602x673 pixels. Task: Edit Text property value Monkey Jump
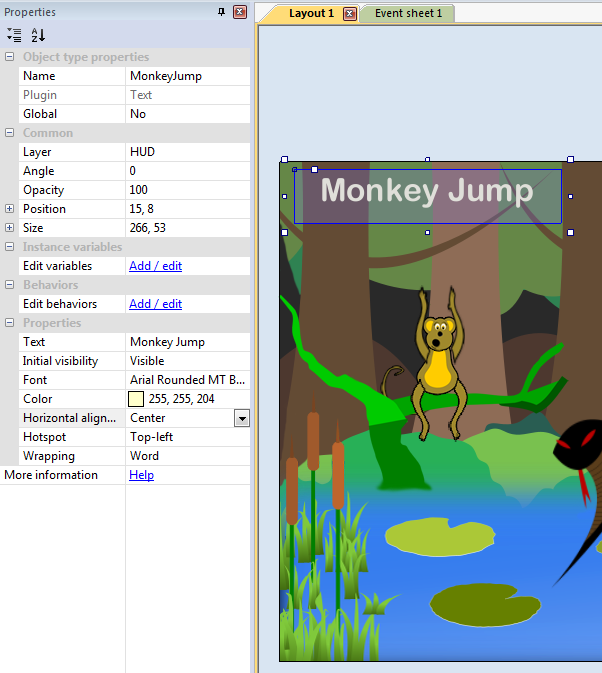point(188,342)
